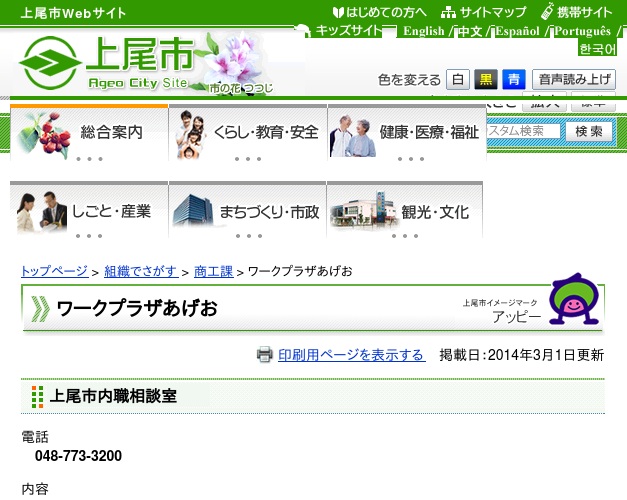Show the printable page via 印刷用ページを表示する

click(351, 355)
